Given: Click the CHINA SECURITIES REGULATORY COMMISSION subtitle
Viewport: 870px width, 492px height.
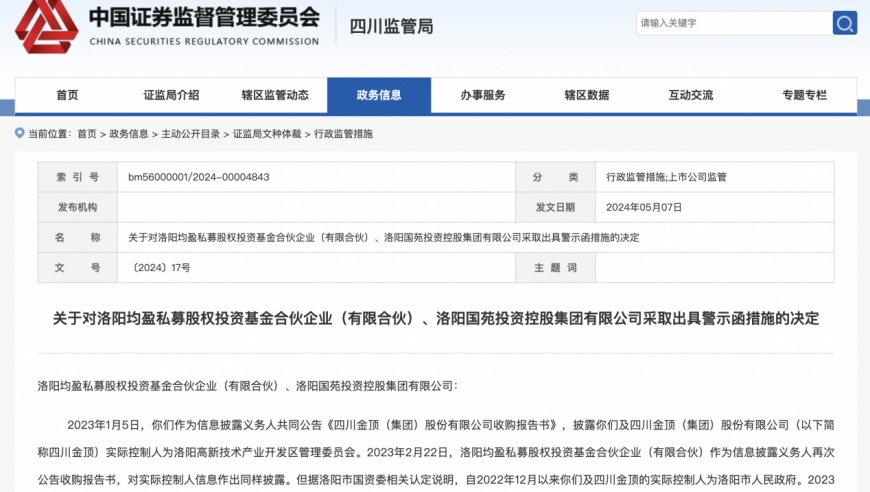Looking at the screenshot, I should (204, 42).
